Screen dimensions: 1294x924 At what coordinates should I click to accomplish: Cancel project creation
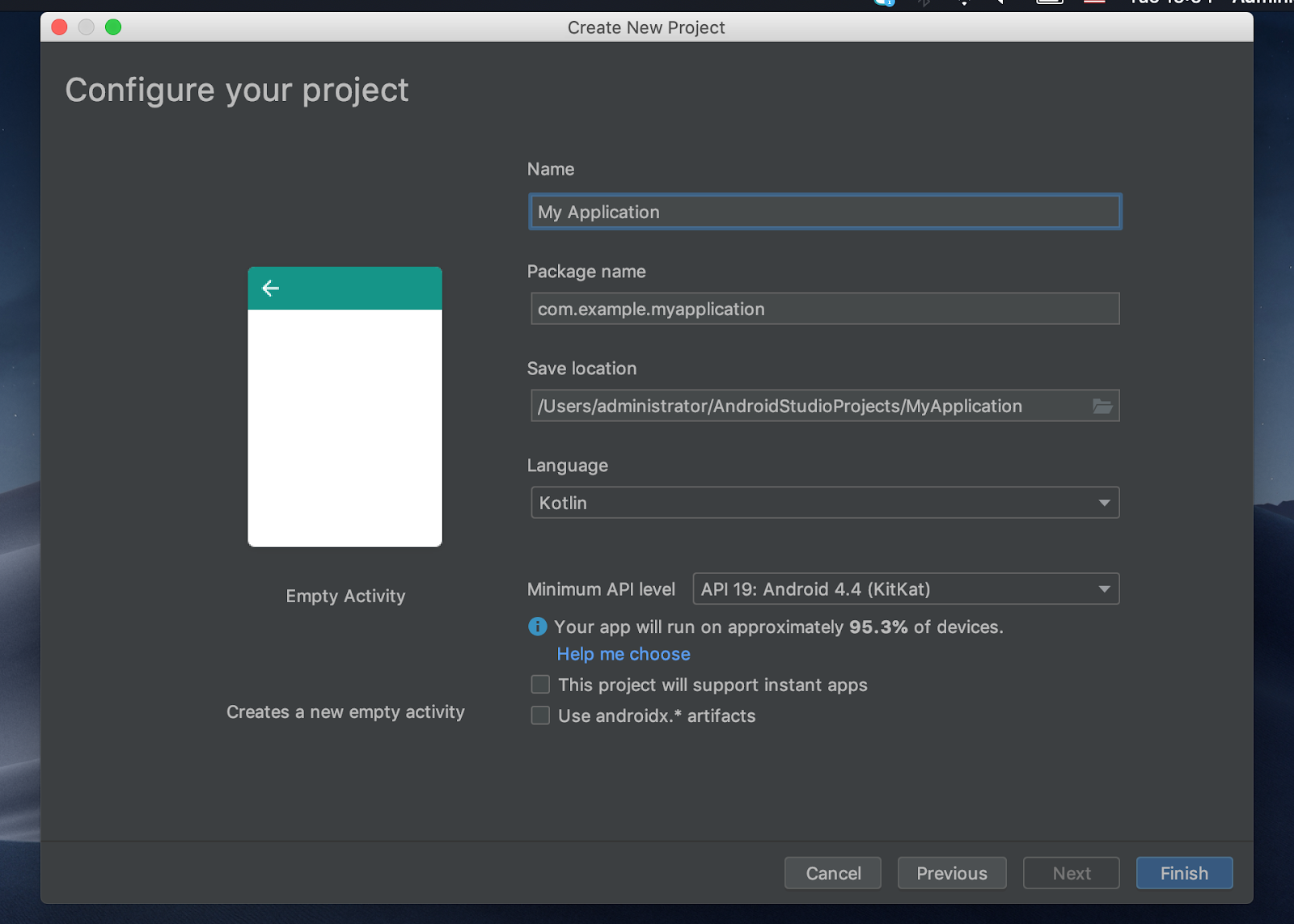tap(832, 873)
